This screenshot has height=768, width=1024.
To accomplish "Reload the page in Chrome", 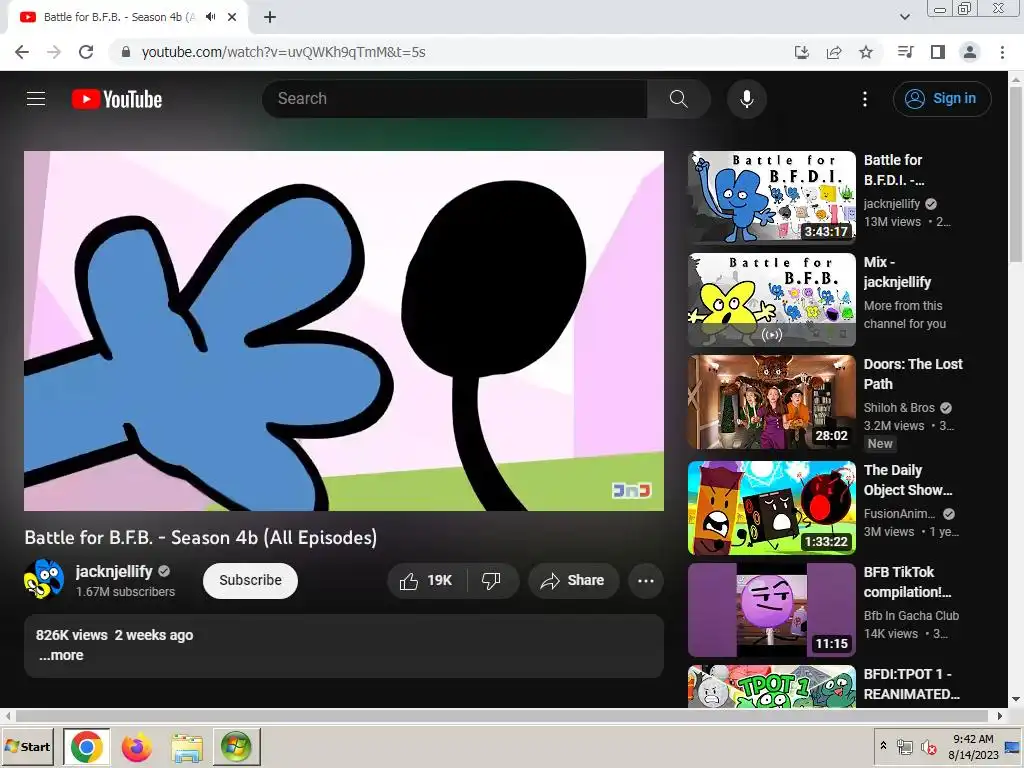I will pyautogui.click(x=86, y=52).
